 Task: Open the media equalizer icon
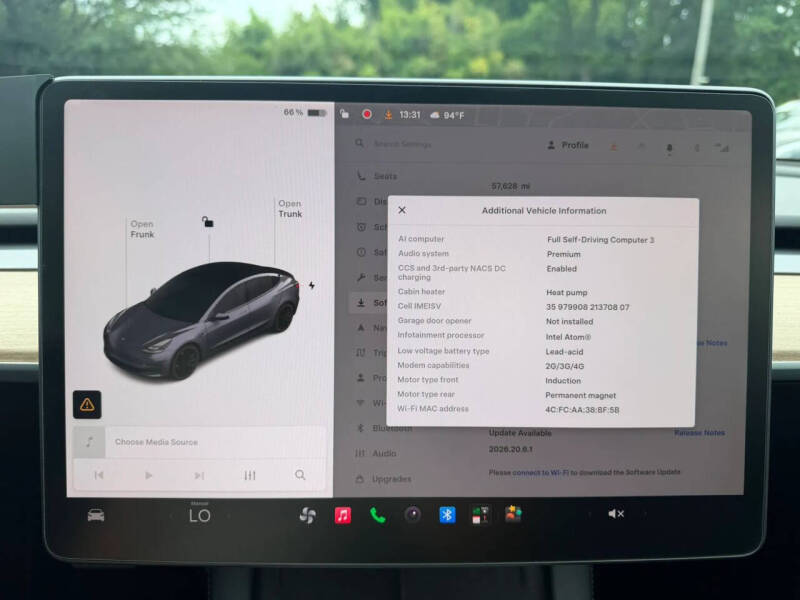pos(249,476)
